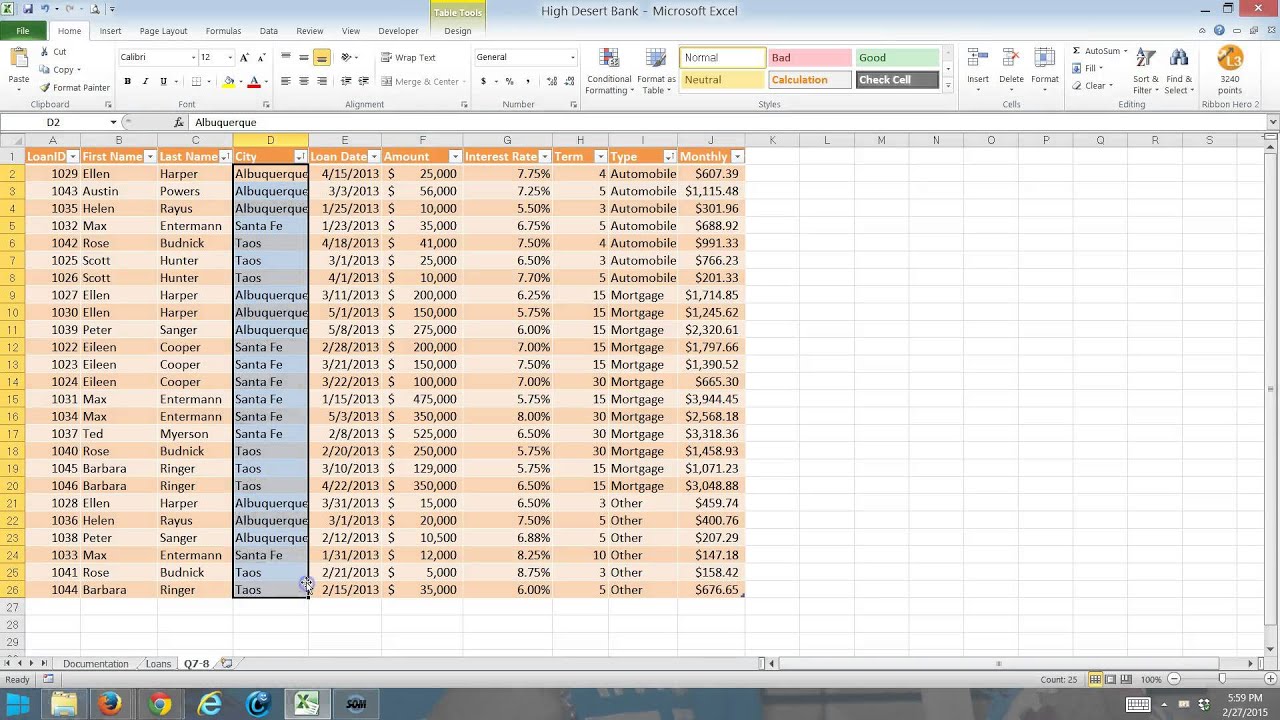Click the Name Box showing D2

click(x=53, y=122)
